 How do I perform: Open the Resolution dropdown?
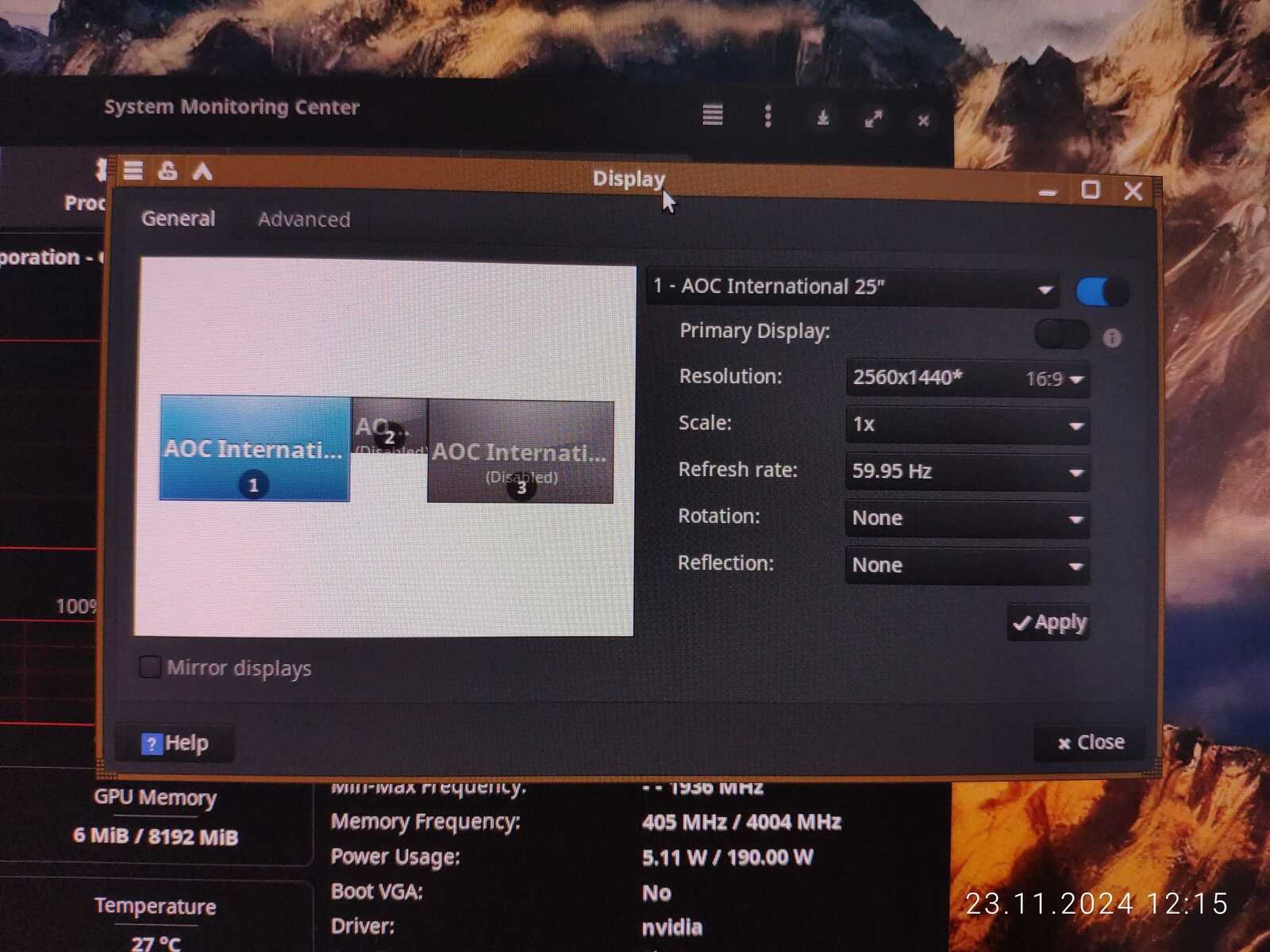(967, 378)
